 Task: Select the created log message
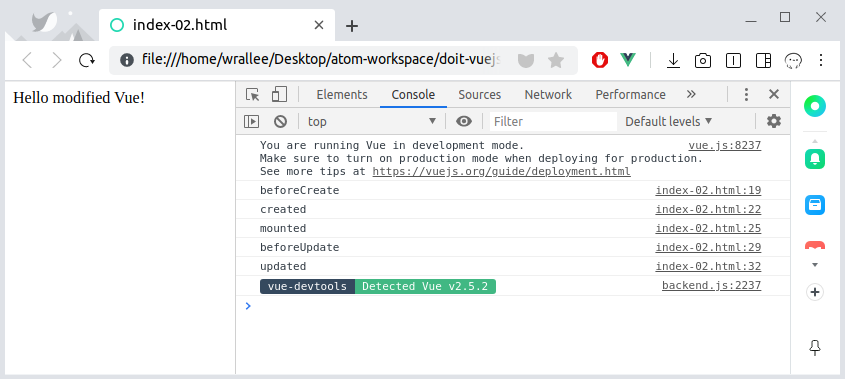click(283, 209)
